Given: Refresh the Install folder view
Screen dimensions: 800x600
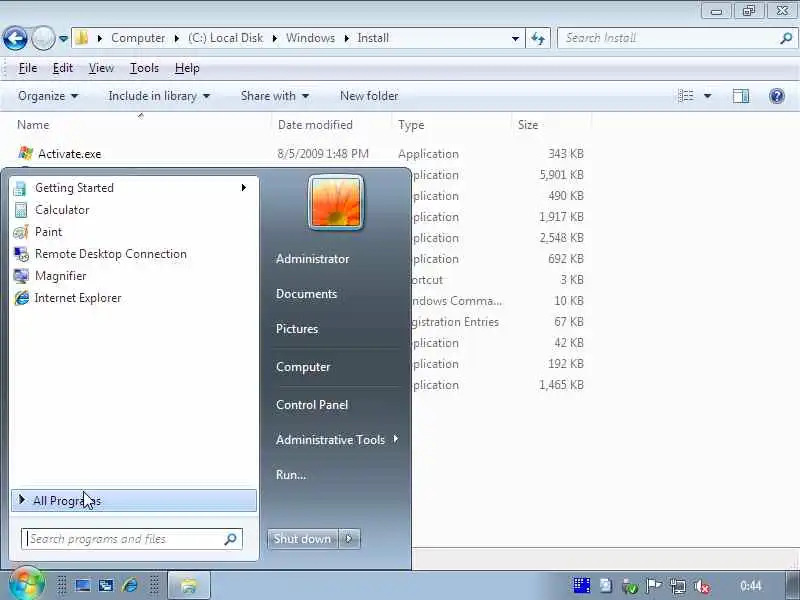Looking at the screenshot, I should tap(538, 38).
